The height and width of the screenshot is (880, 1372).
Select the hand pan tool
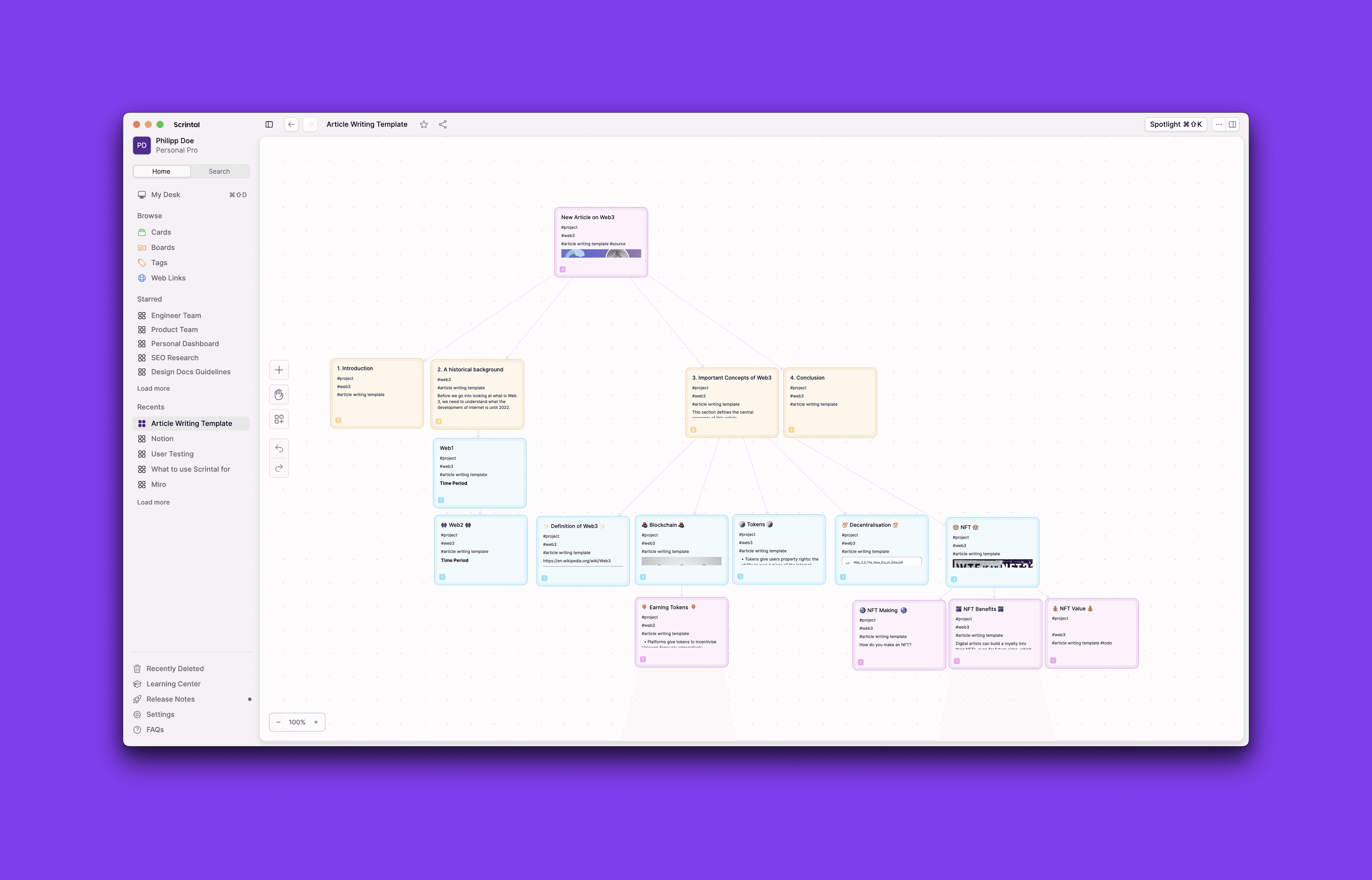[279, 394]
